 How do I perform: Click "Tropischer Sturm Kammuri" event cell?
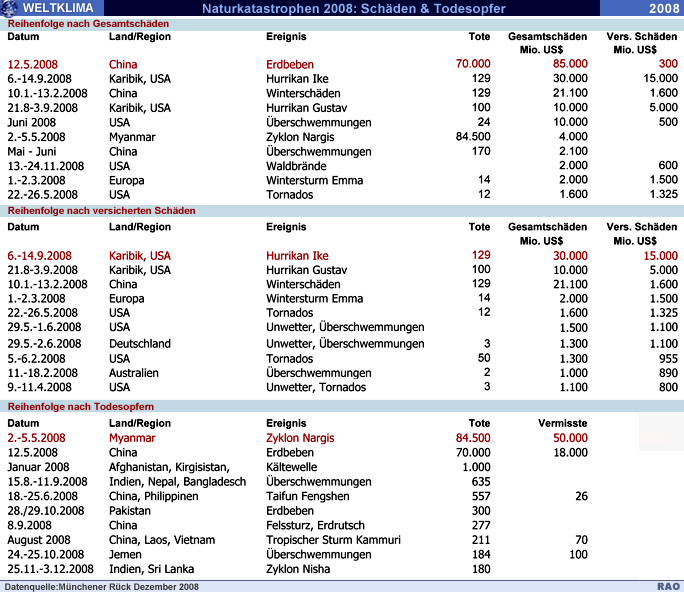click(333, 540)
